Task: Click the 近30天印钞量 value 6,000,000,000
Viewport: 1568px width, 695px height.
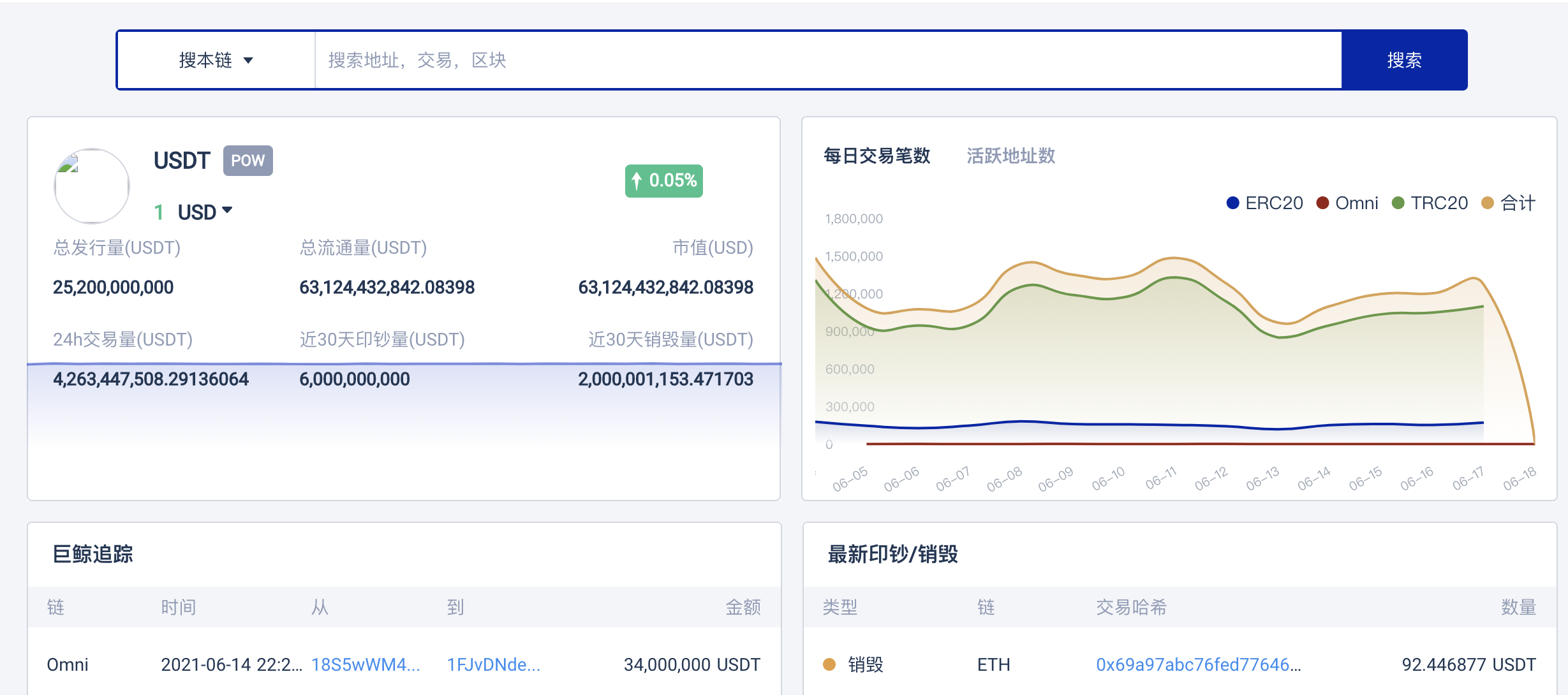Action: point(354,379)
